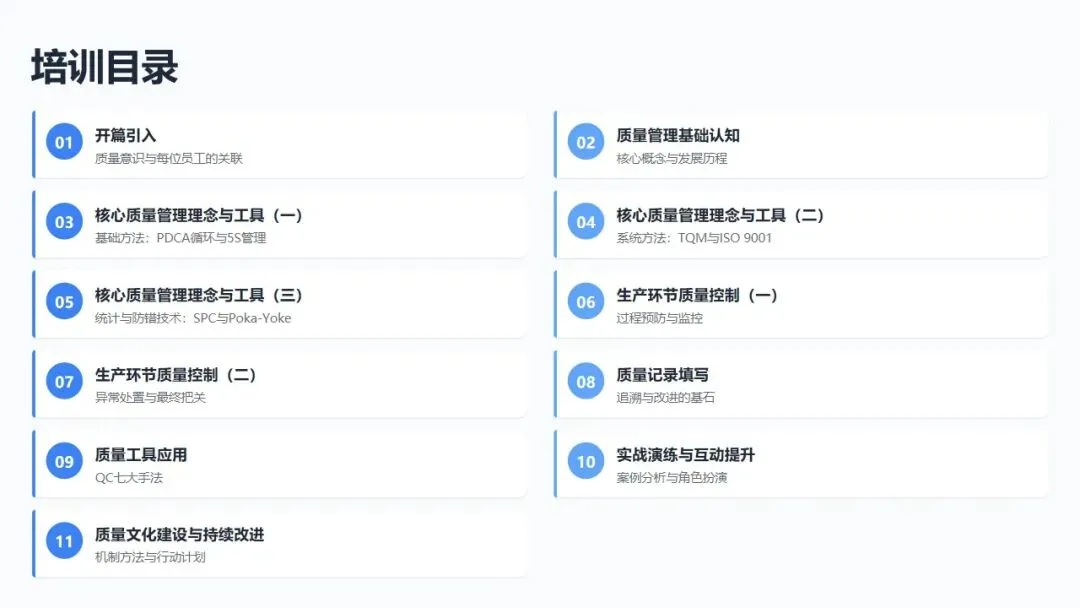Open 生产环节质量控制（一） heading
Viewport: 1080px width, 608px height.
[697, 295]
